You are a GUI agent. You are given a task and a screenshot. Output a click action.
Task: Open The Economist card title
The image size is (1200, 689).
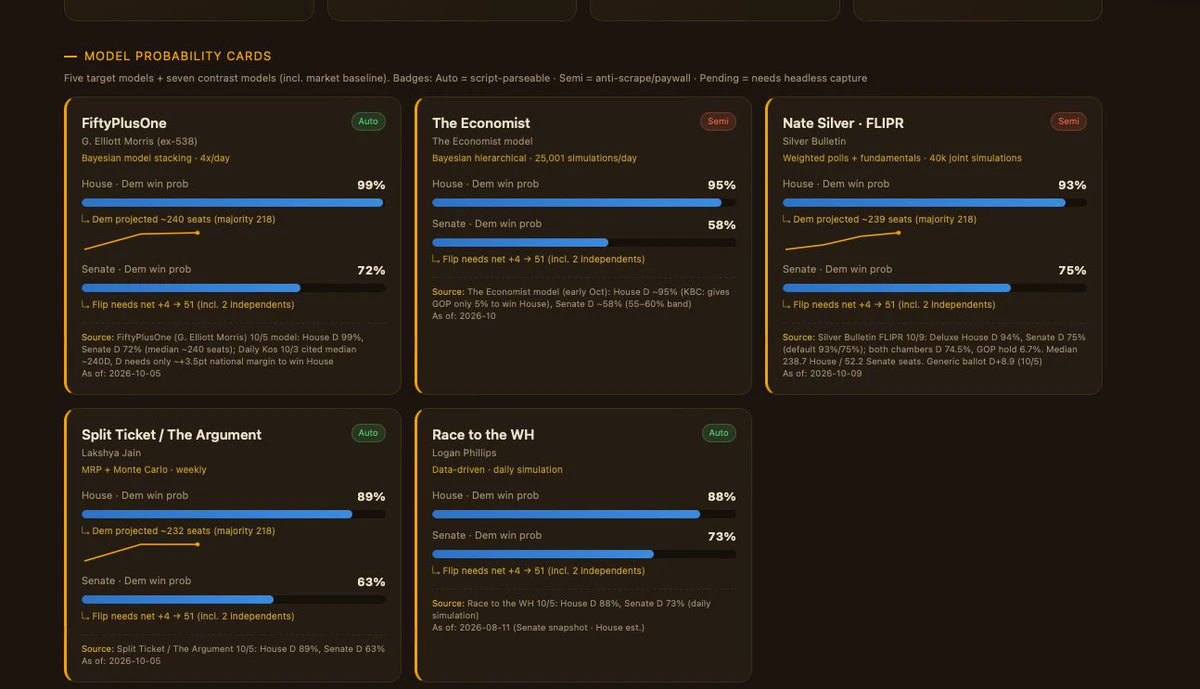481,123
